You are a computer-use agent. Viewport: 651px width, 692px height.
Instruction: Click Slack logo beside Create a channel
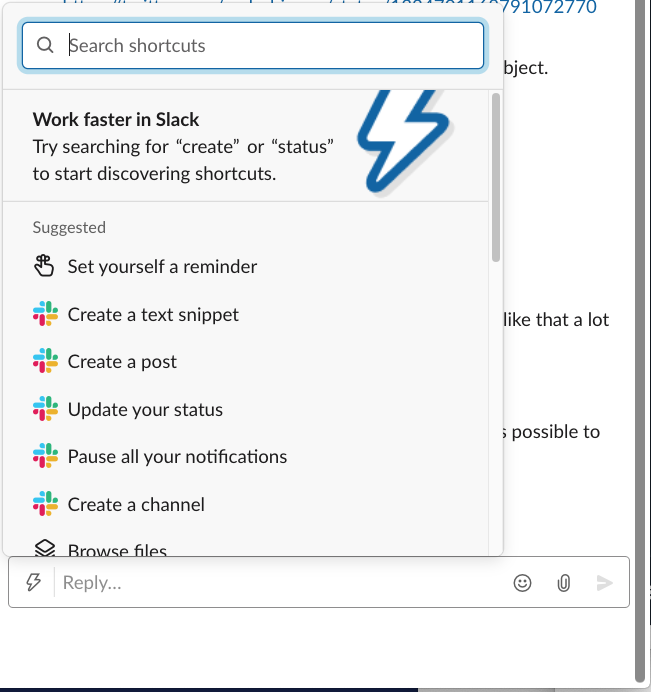[x=45, y=504]
